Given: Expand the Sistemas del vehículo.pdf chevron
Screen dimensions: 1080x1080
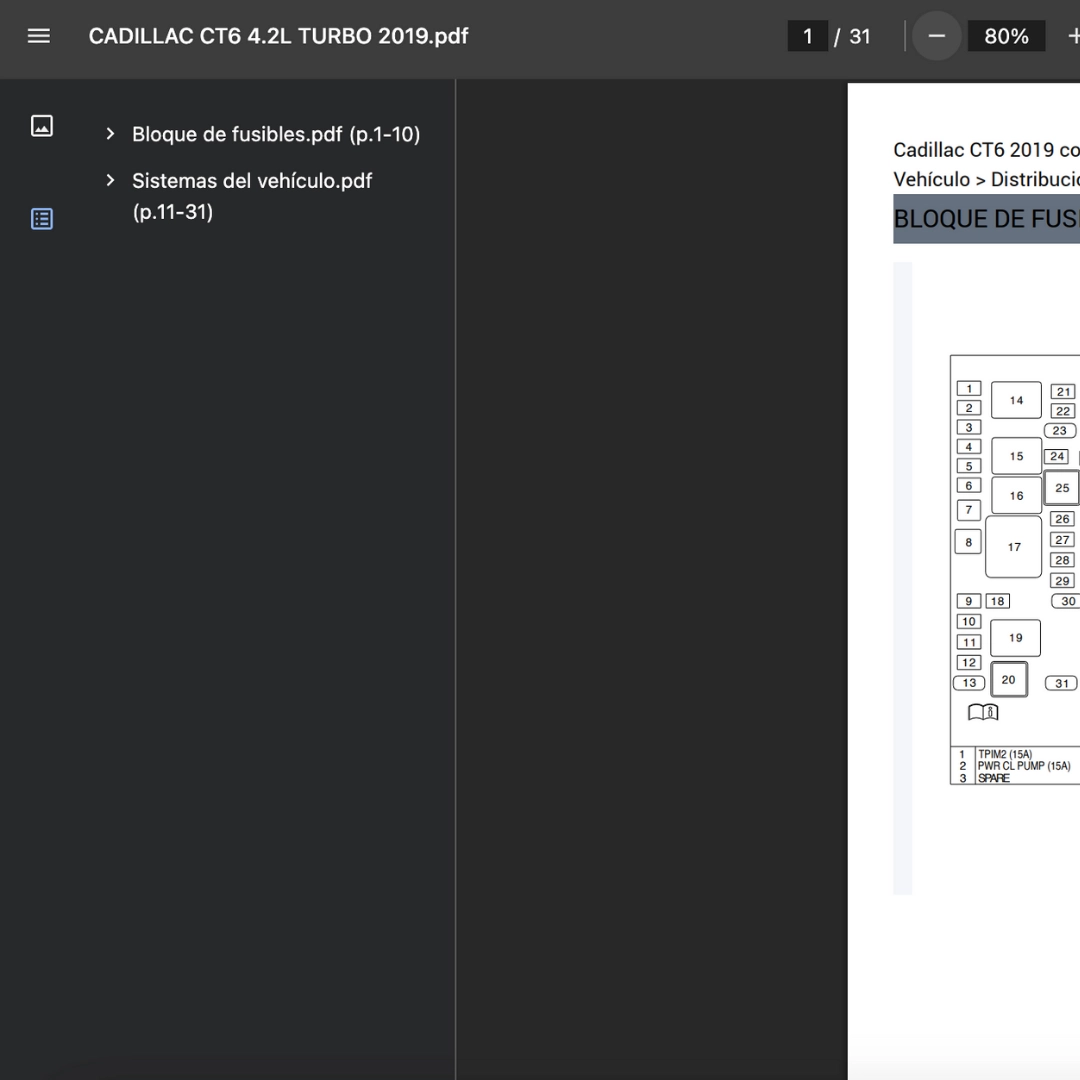Looking at the screenshot, I should 110,180.
